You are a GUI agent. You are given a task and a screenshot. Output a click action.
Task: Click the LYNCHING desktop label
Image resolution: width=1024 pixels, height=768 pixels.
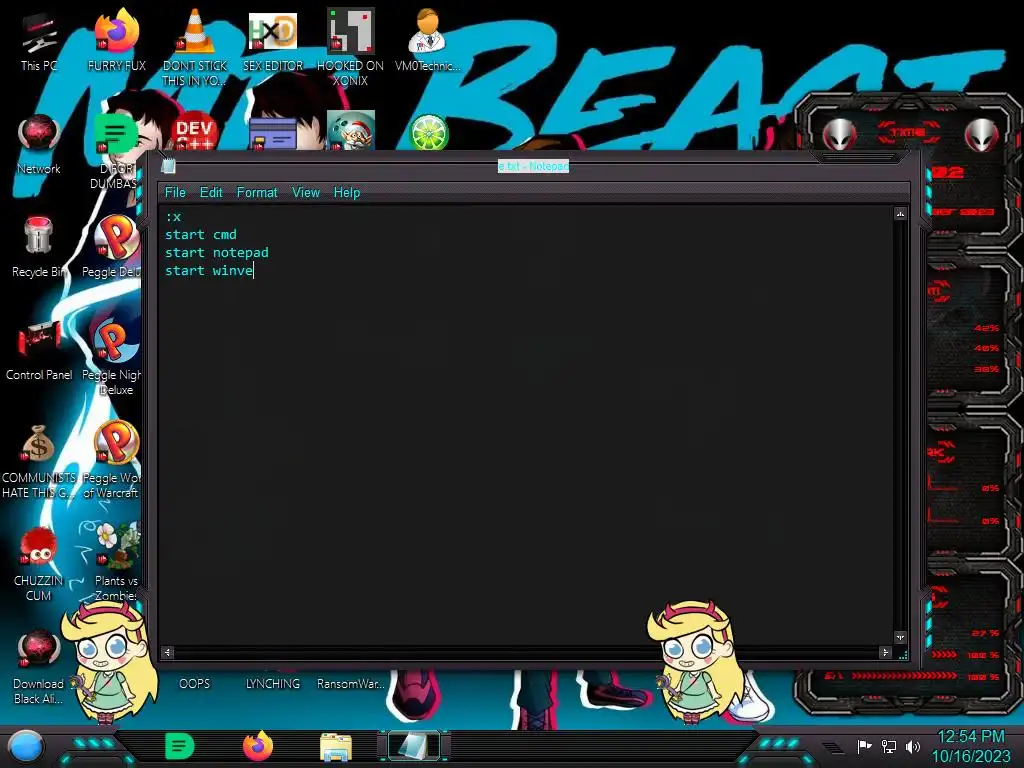[x=272, y=684]
